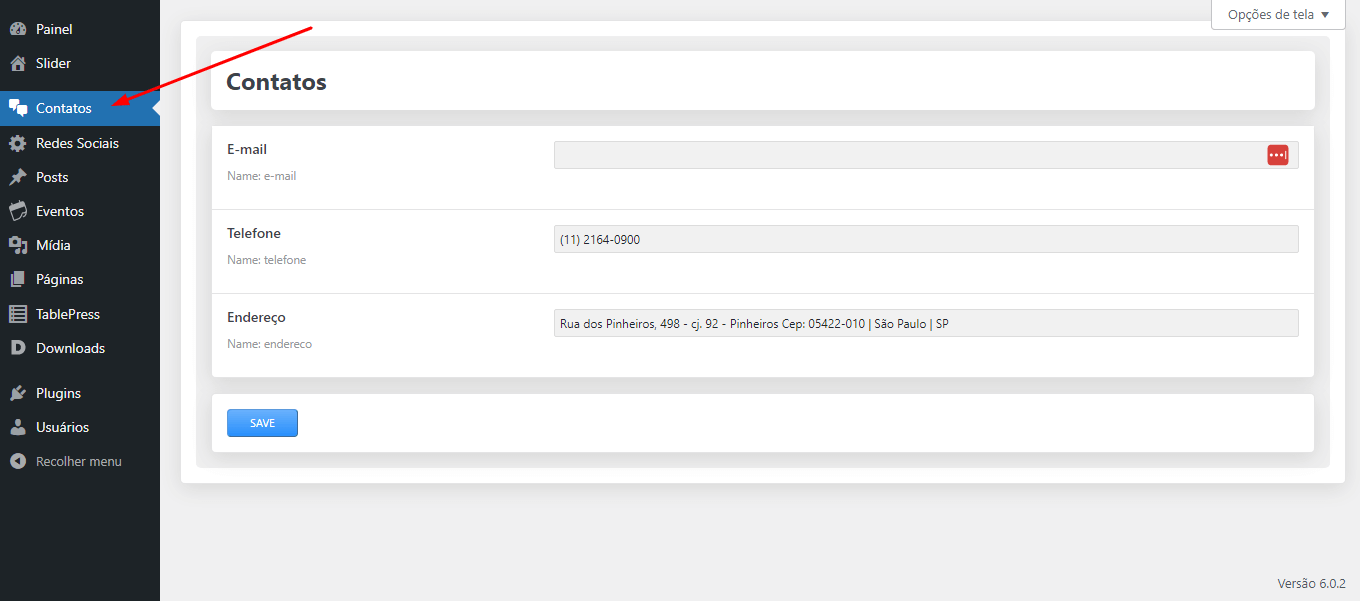Click into the E-mail input field

coord(900,155)
